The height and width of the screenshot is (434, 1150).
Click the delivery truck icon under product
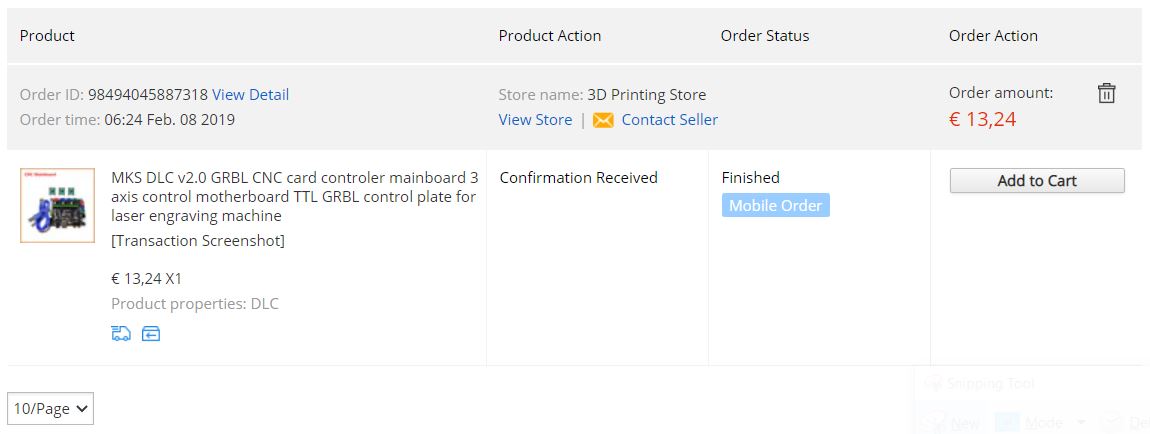point(121,333)
